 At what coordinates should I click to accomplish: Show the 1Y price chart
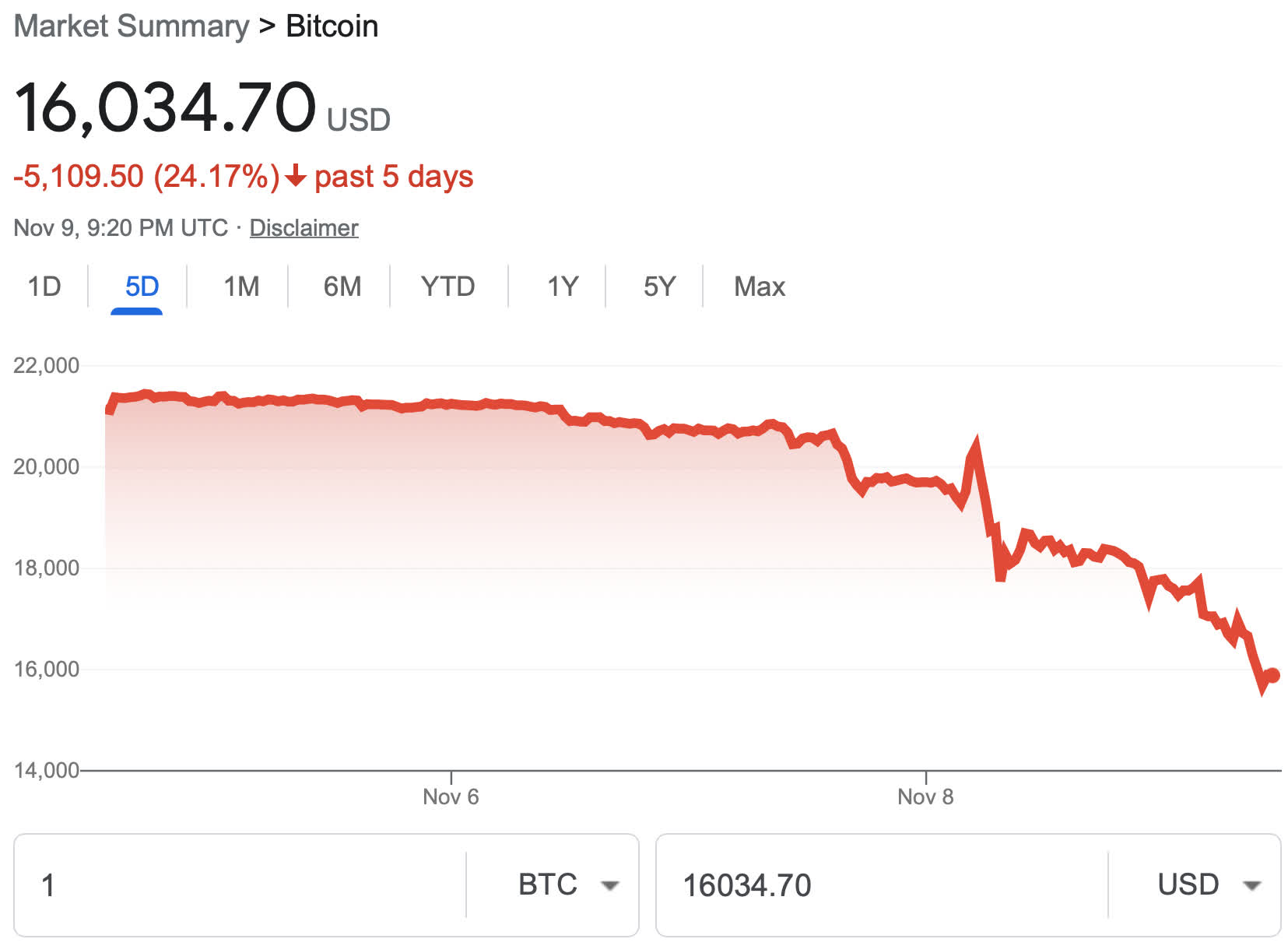coord(562,287)
